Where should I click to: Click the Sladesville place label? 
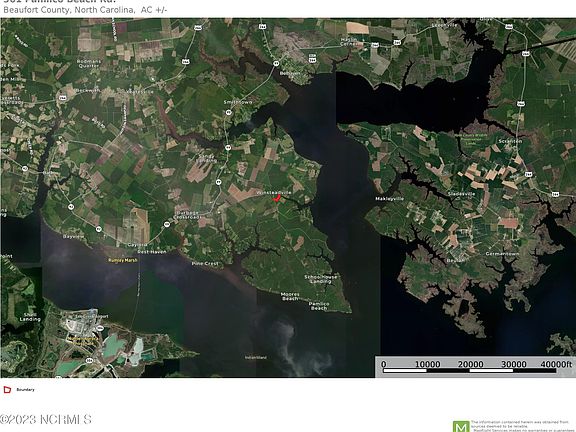point(461,194)
